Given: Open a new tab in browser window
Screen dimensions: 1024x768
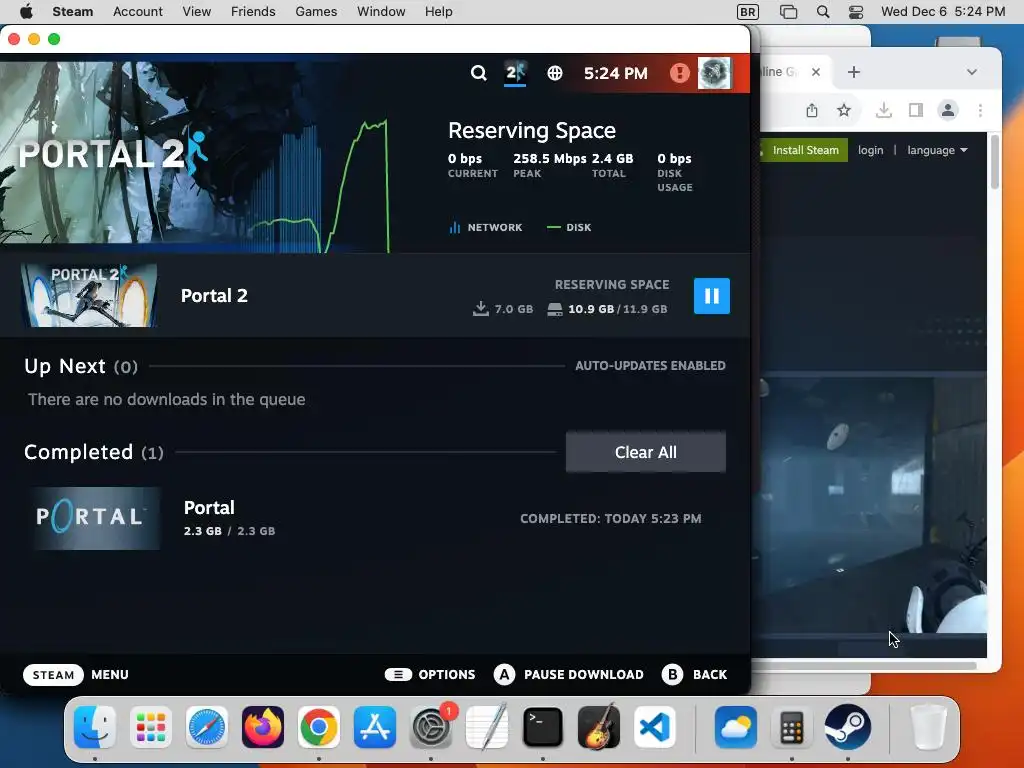Looking at the screenshot, I should [854, 72].
